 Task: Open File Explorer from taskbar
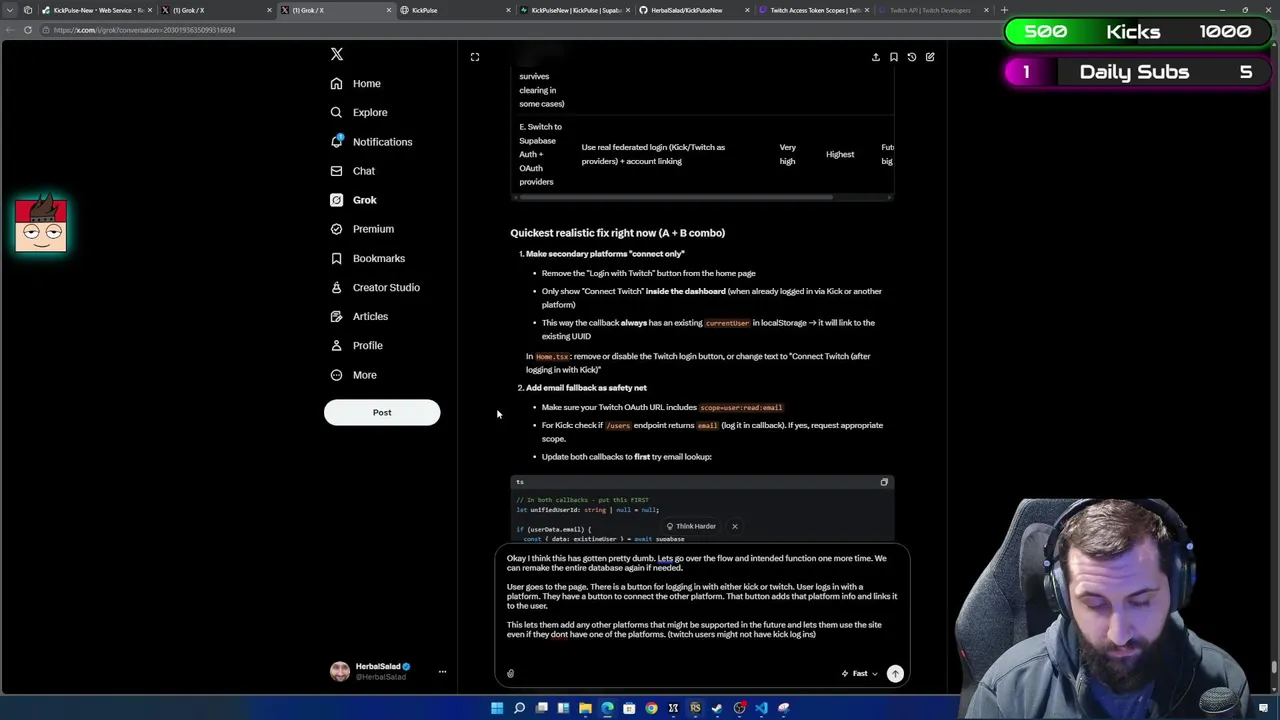click(585, 708)
